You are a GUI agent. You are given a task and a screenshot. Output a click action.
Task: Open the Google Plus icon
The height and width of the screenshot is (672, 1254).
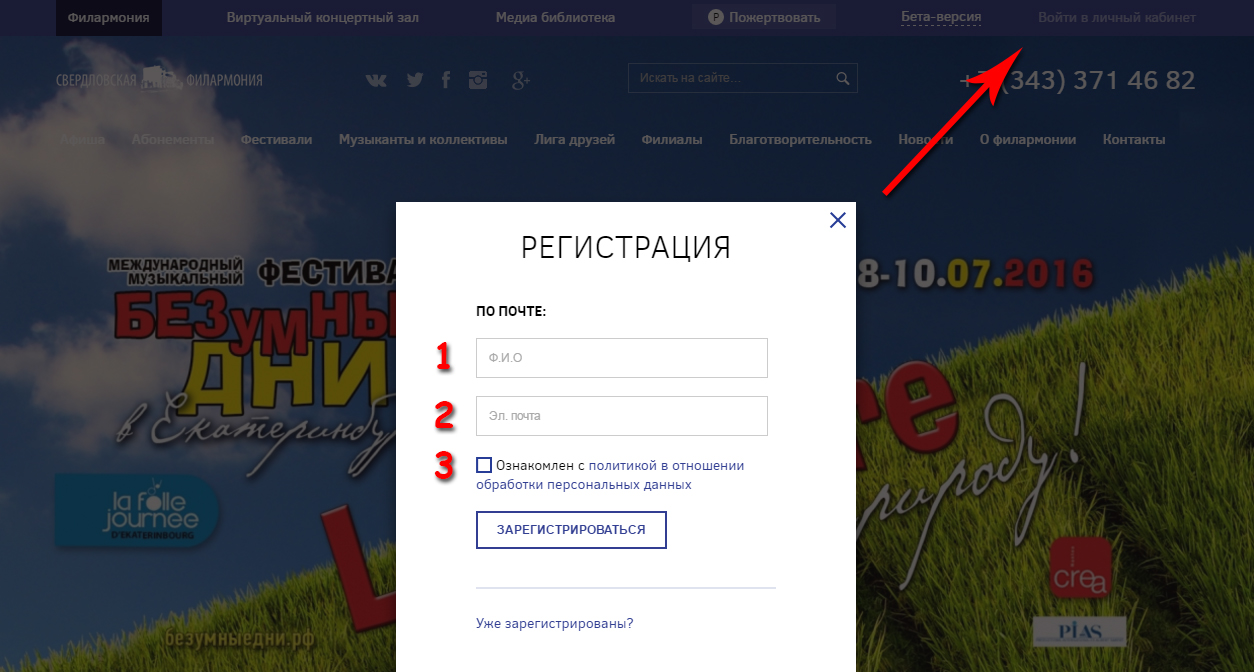520,80
